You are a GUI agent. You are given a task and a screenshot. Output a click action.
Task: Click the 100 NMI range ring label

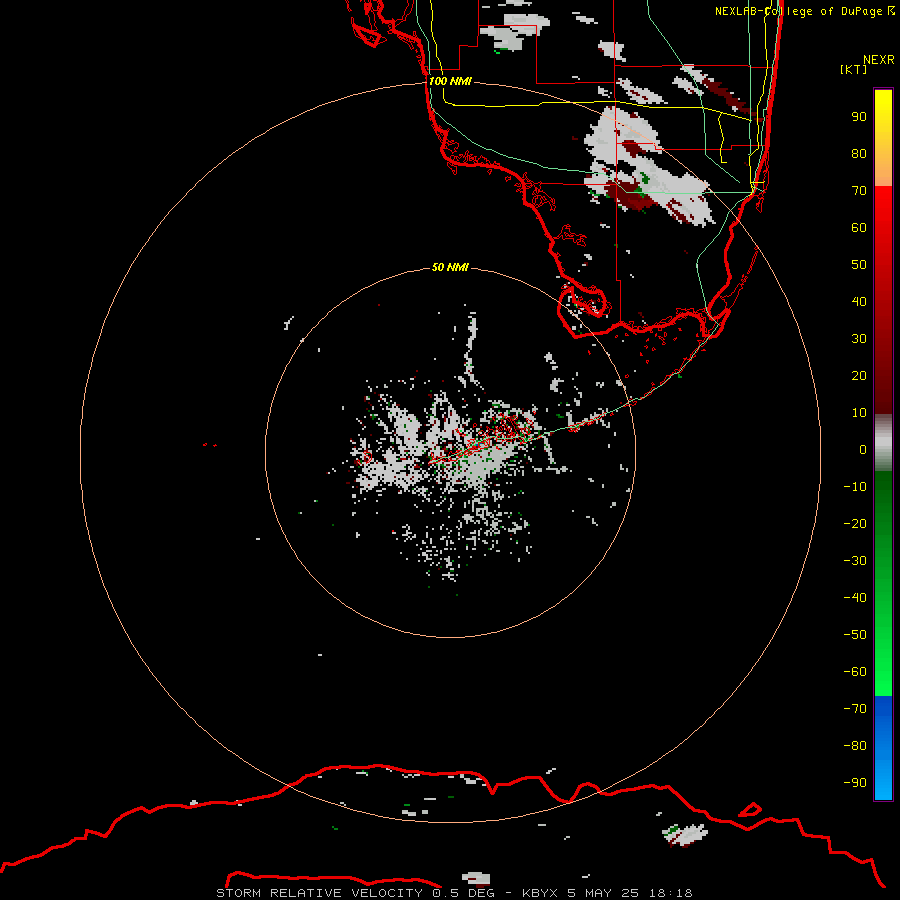[x=450, y=81]
